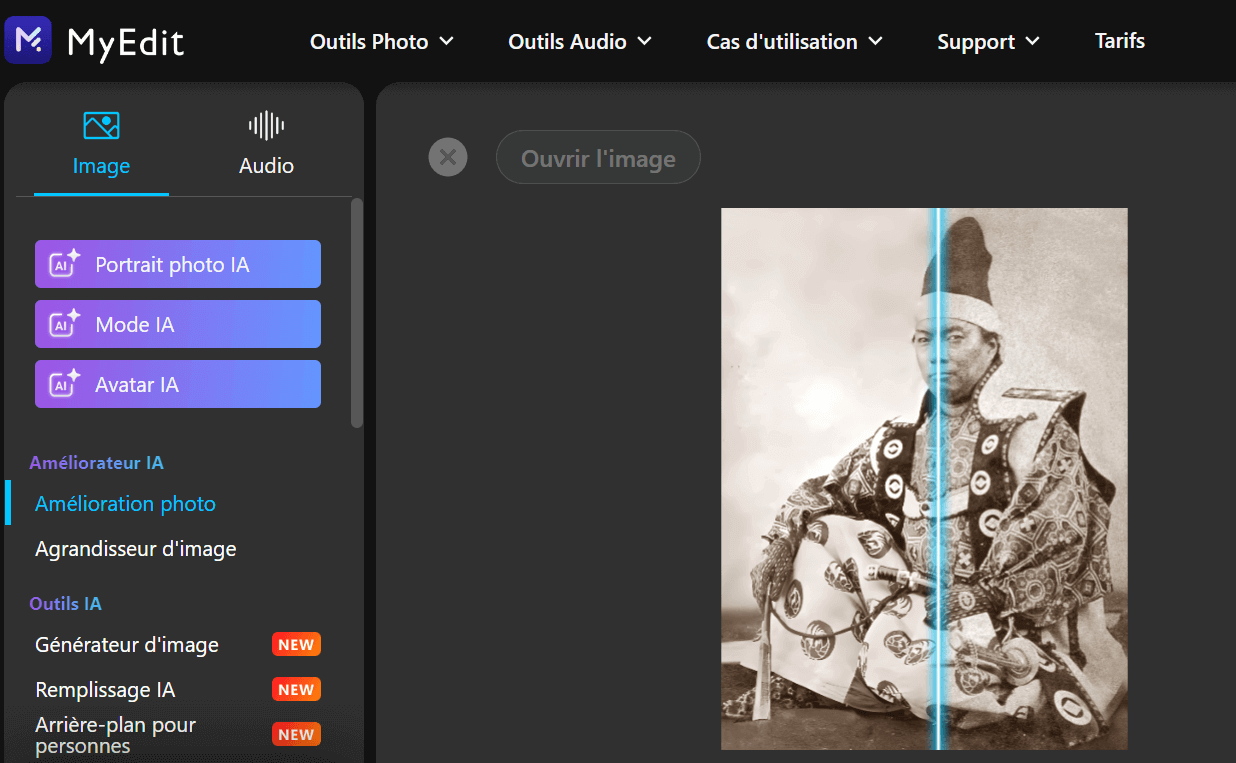The height and width of the screenshot is (763, 1236).
Task: Click the X dismiss icon near Ouvrir l'image
Action: pos(448,157)
